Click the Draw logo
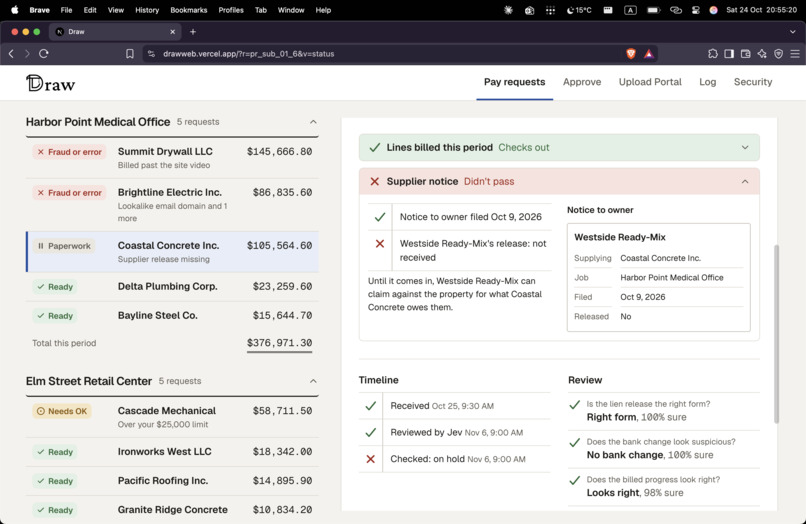 [x=50, y=83]
